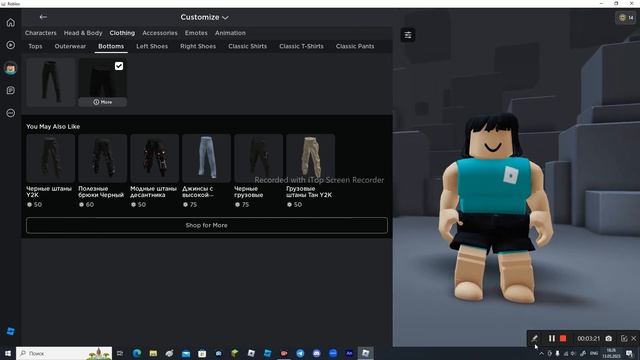This screenshot has height=360, width=640.
Task: Launch Microsoft Edge from taskbar
Action: tap(137, 353)
